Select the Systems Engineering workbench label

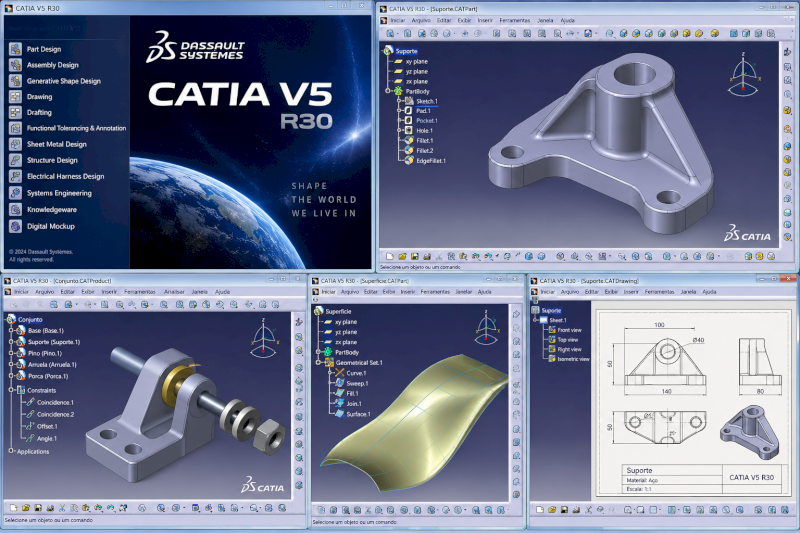(x=59, y=193)
